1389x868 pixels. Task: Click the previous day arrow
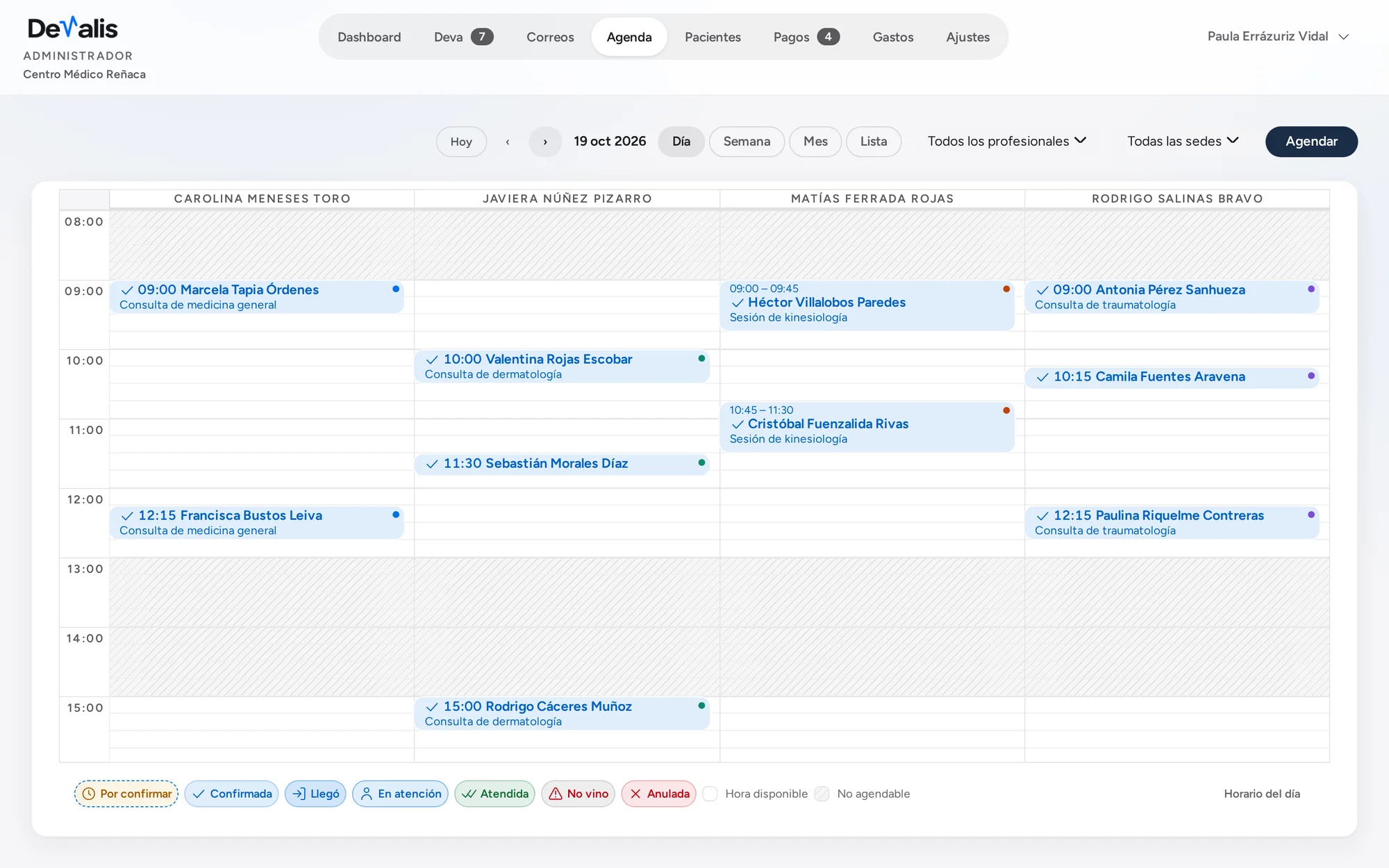tap(508, 142)
